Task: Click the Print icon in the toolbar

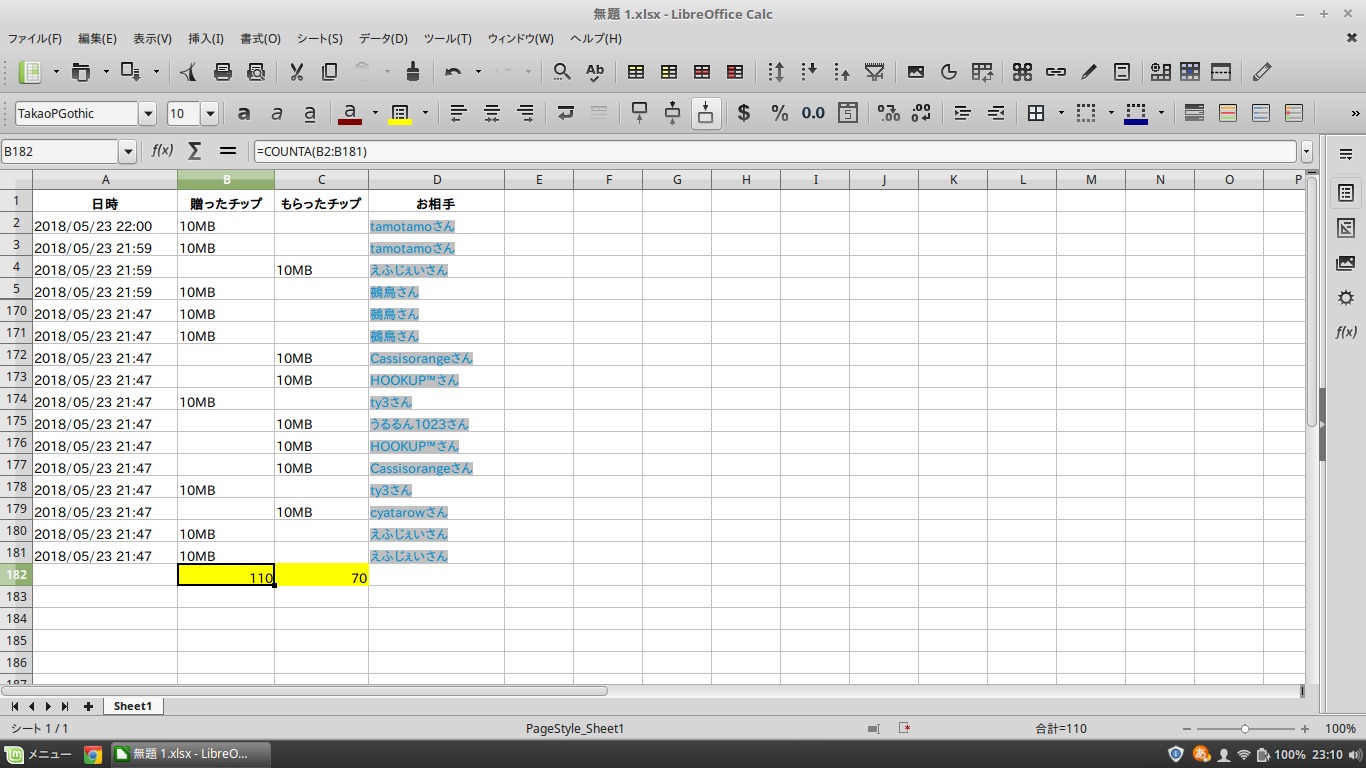Action: (223, 72)
